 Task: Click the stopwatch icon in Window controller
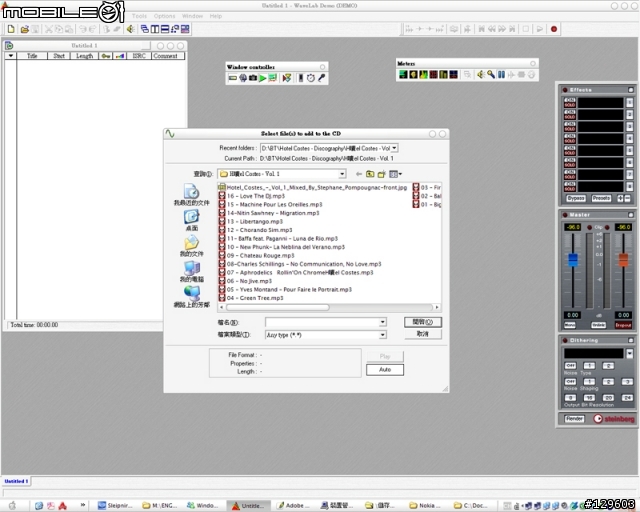coord(311,78)
